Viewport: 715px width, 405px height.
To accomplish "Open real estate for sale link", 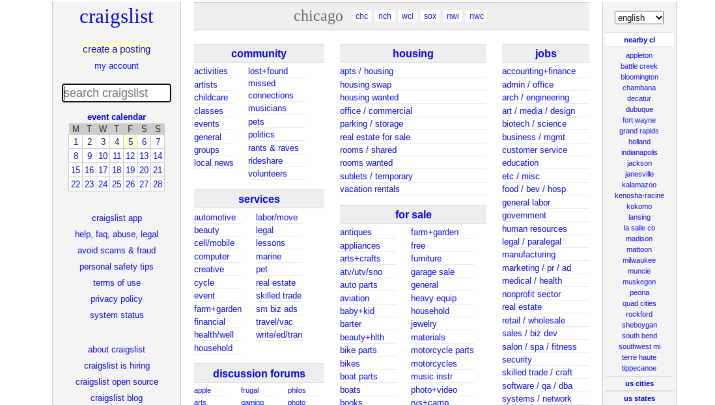I will [374, 137].
